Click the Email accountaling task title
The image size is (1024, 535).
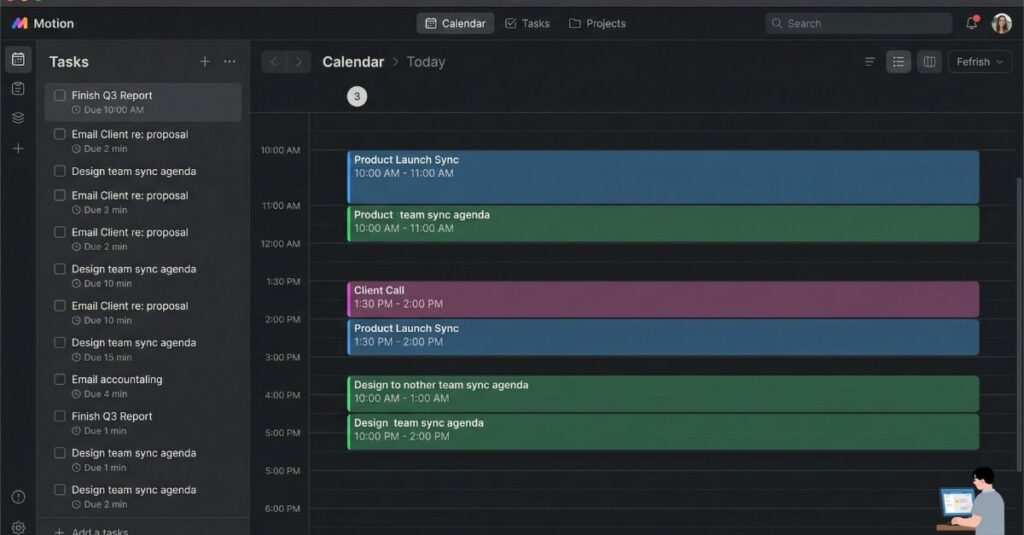coord(117,380)
